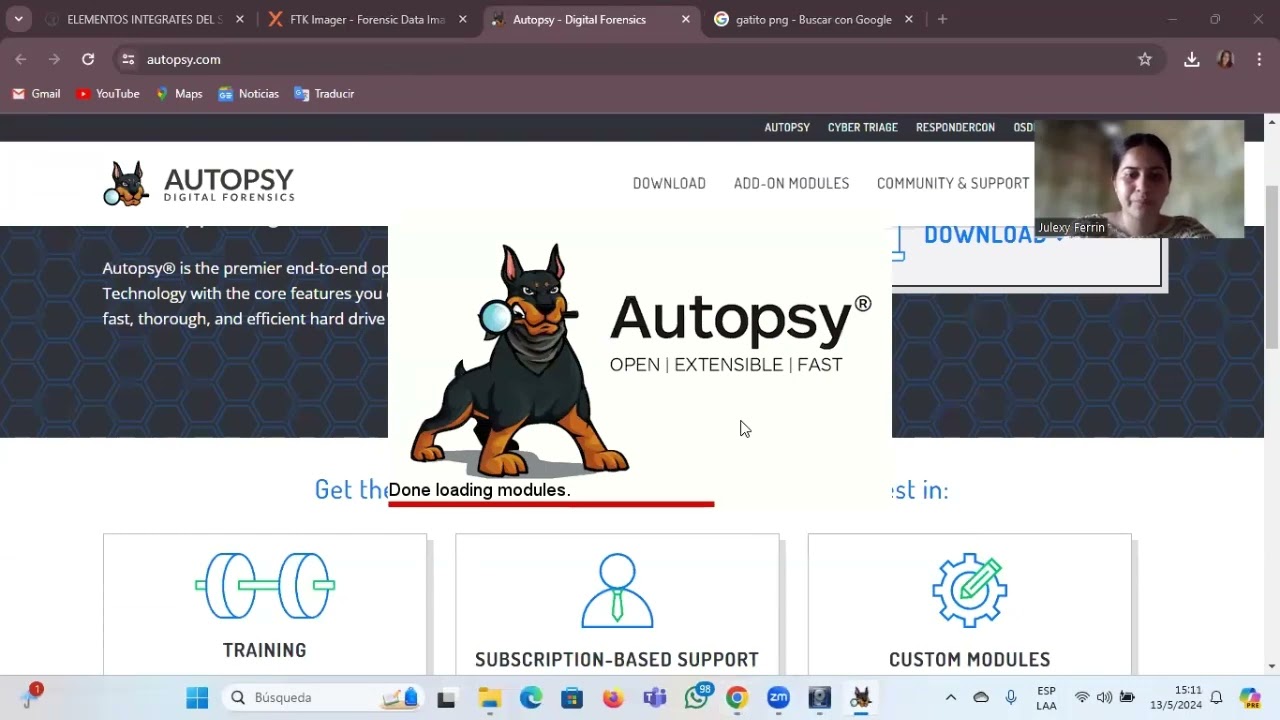This screenshot has width=1280, height=720.
Task: Open Microsoft Store from the taskbar
Action: coord(572,697)
